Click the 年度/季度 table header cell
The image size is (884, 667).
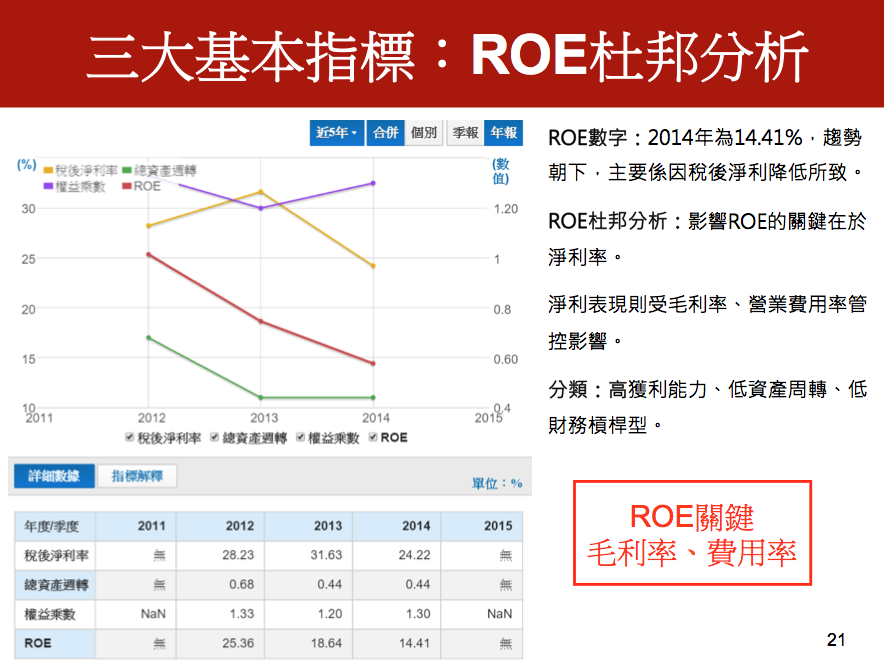point(58,526)
